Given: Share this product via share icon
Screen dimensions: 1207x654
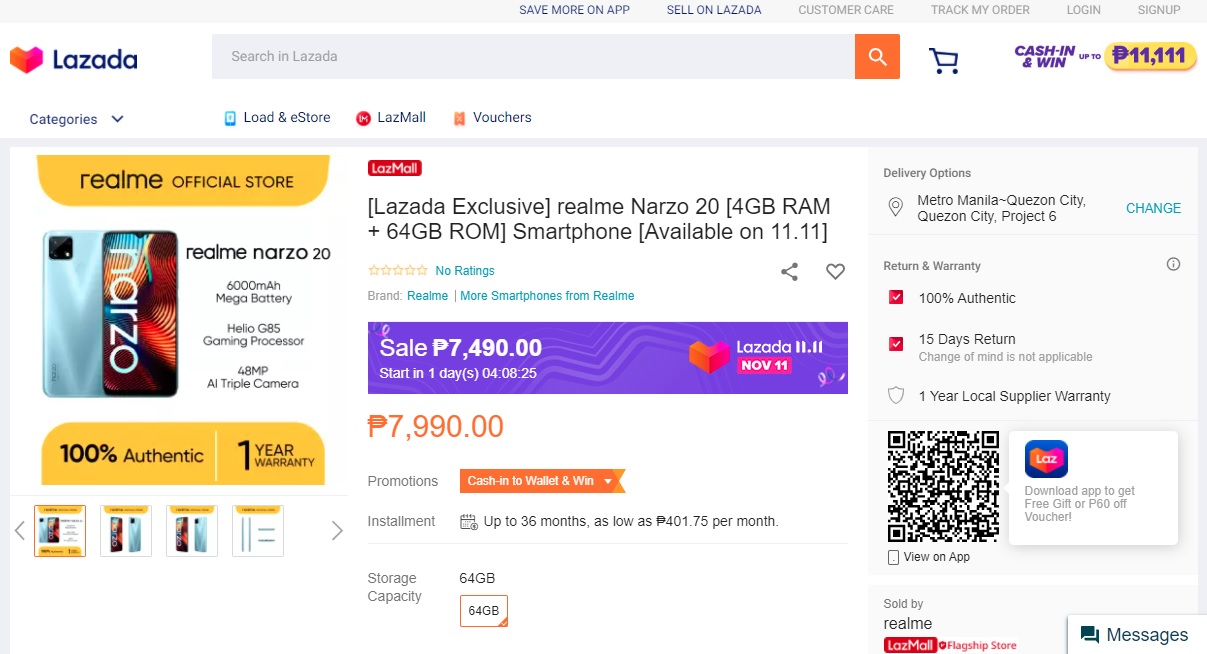Looking at the screenshot, I should click(x=789, y=271).
